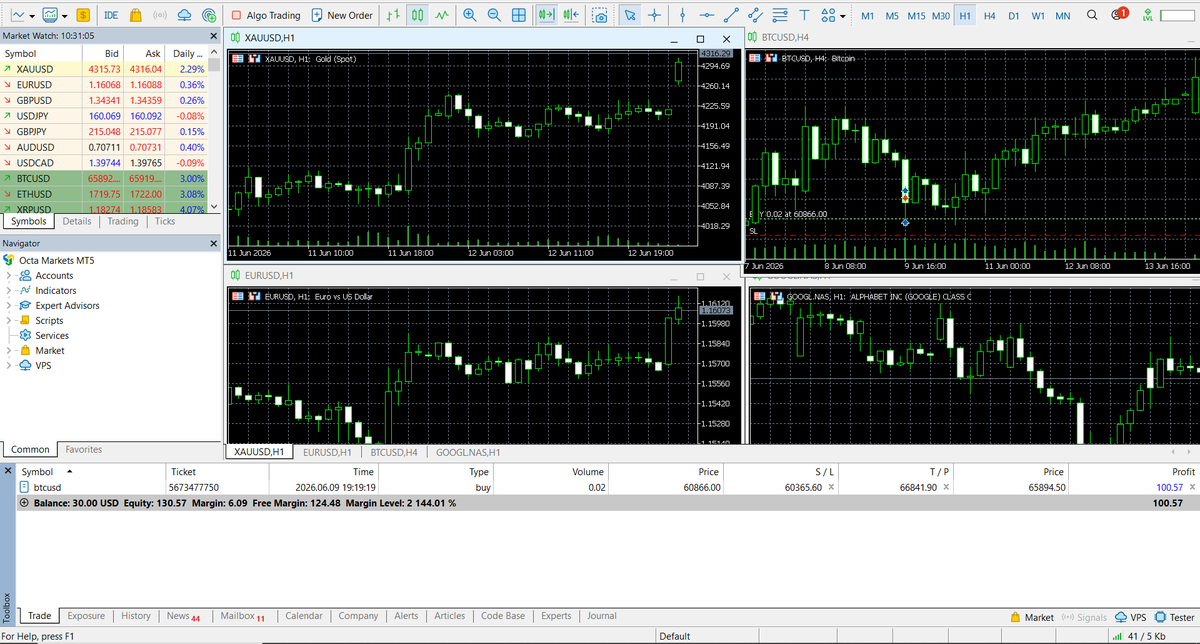This screenshot has width=1200, height=644.
Task: Set the timeframe to H4
Action: [989, 16]
